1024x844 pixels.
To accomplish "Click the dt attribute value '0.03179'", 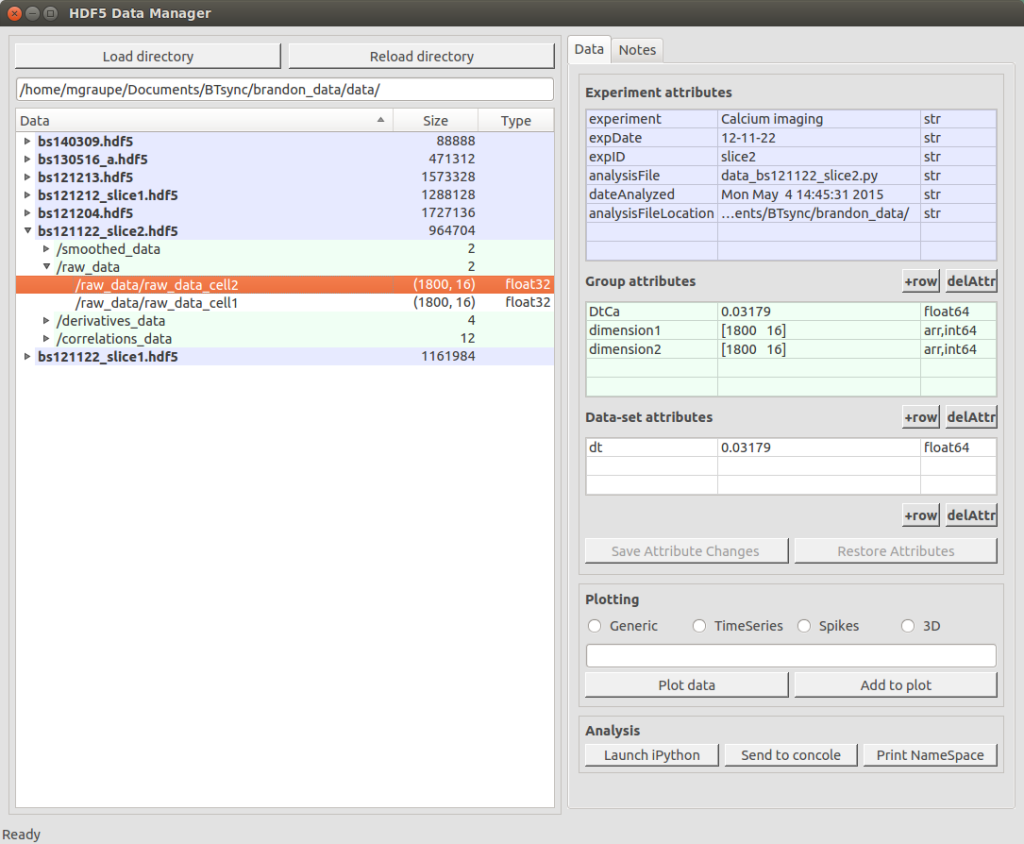I will (819, 447).
